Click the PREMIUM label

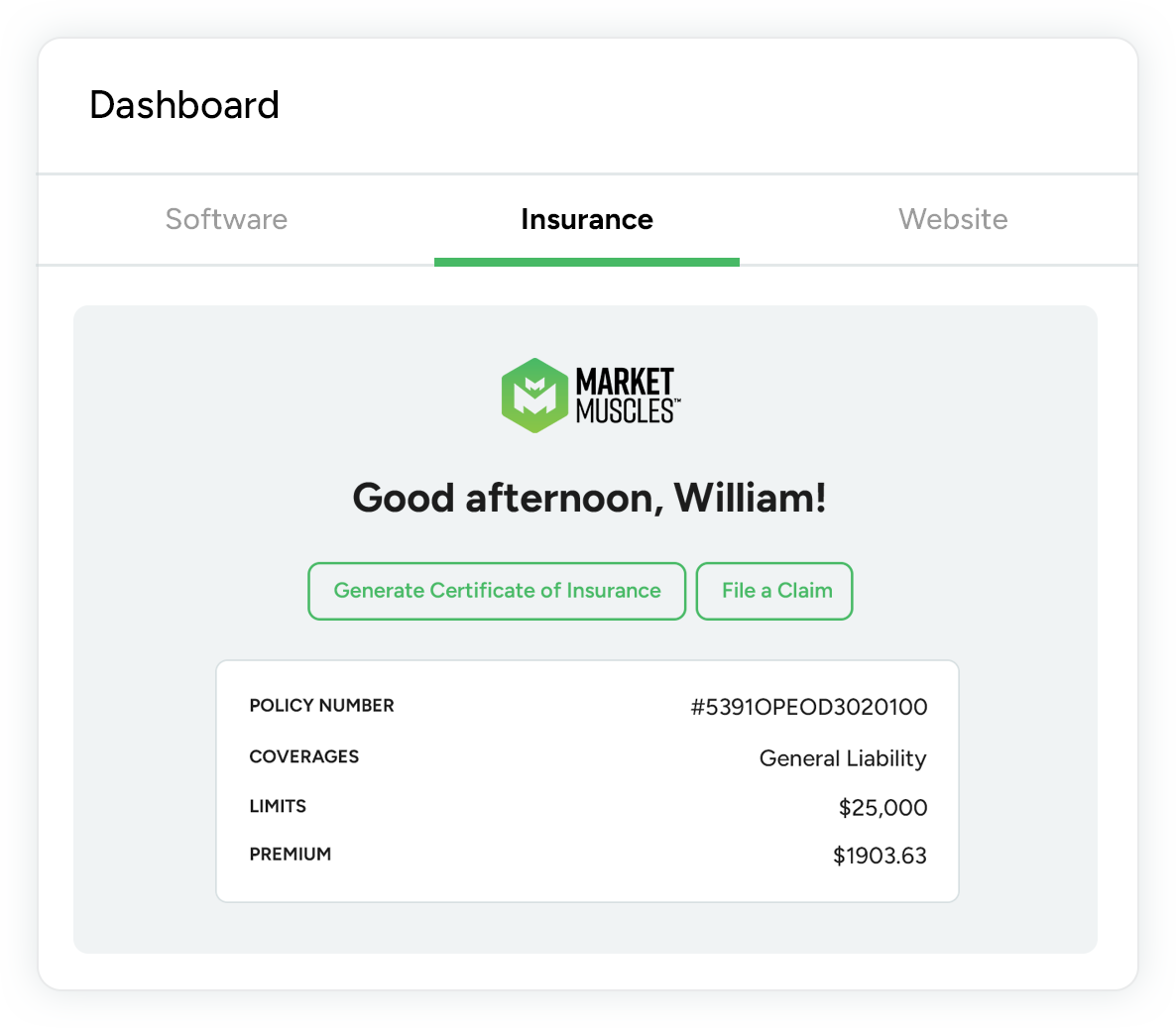[290, 854]
